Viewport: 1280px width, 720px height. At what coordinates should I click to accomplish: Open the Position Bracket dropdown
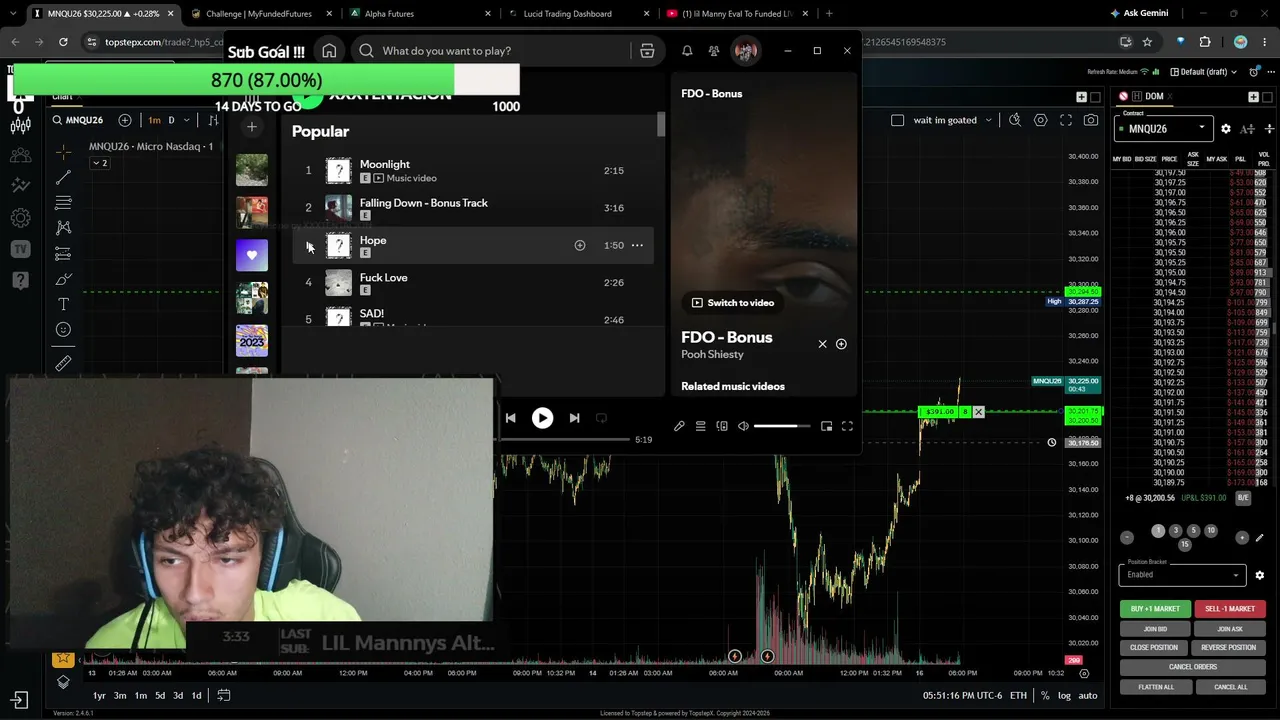pyautogui.click(x=1181, y=575)
